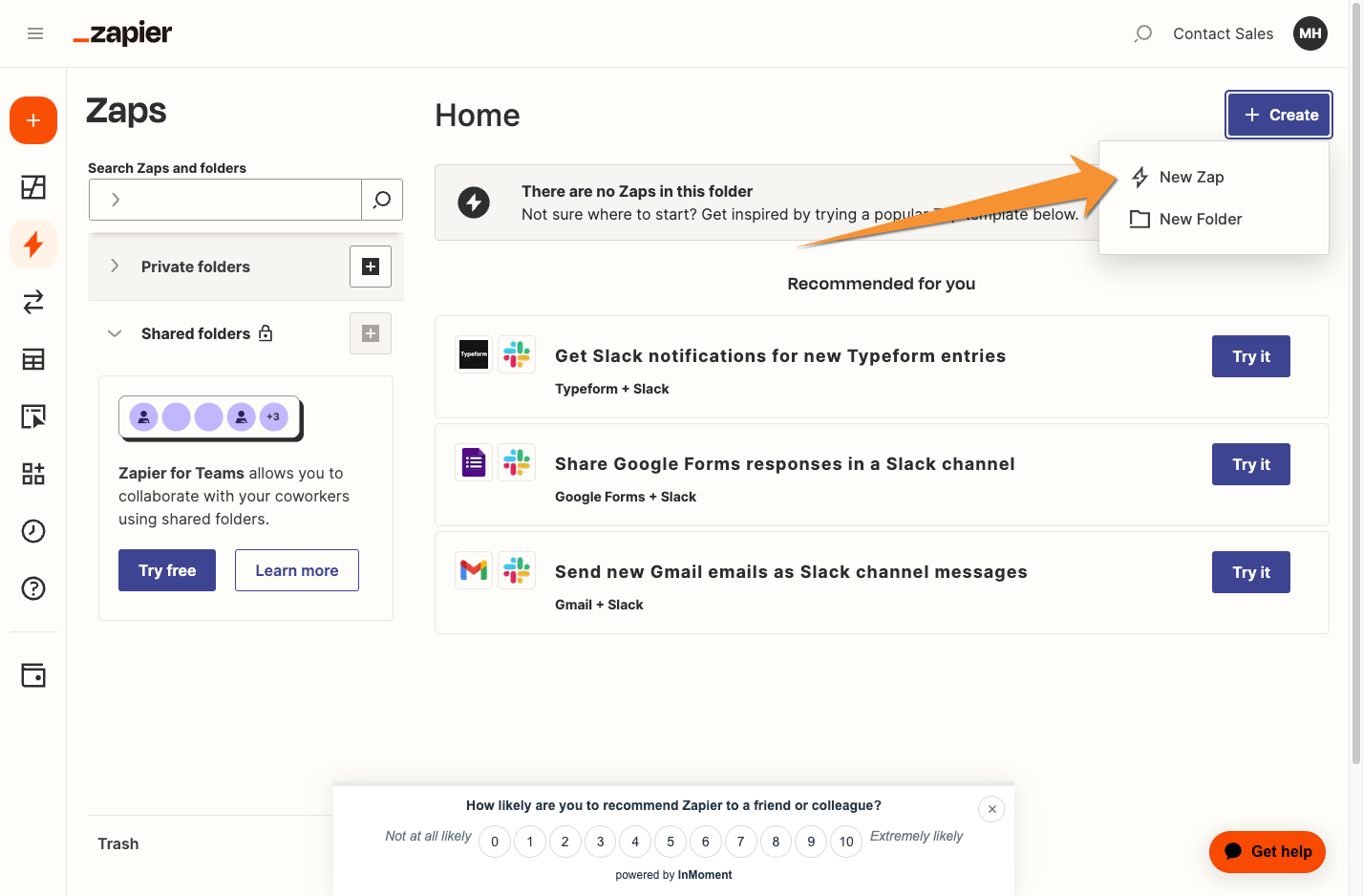Open the wallet billing icon in sidebar

(x=33, y=675)
